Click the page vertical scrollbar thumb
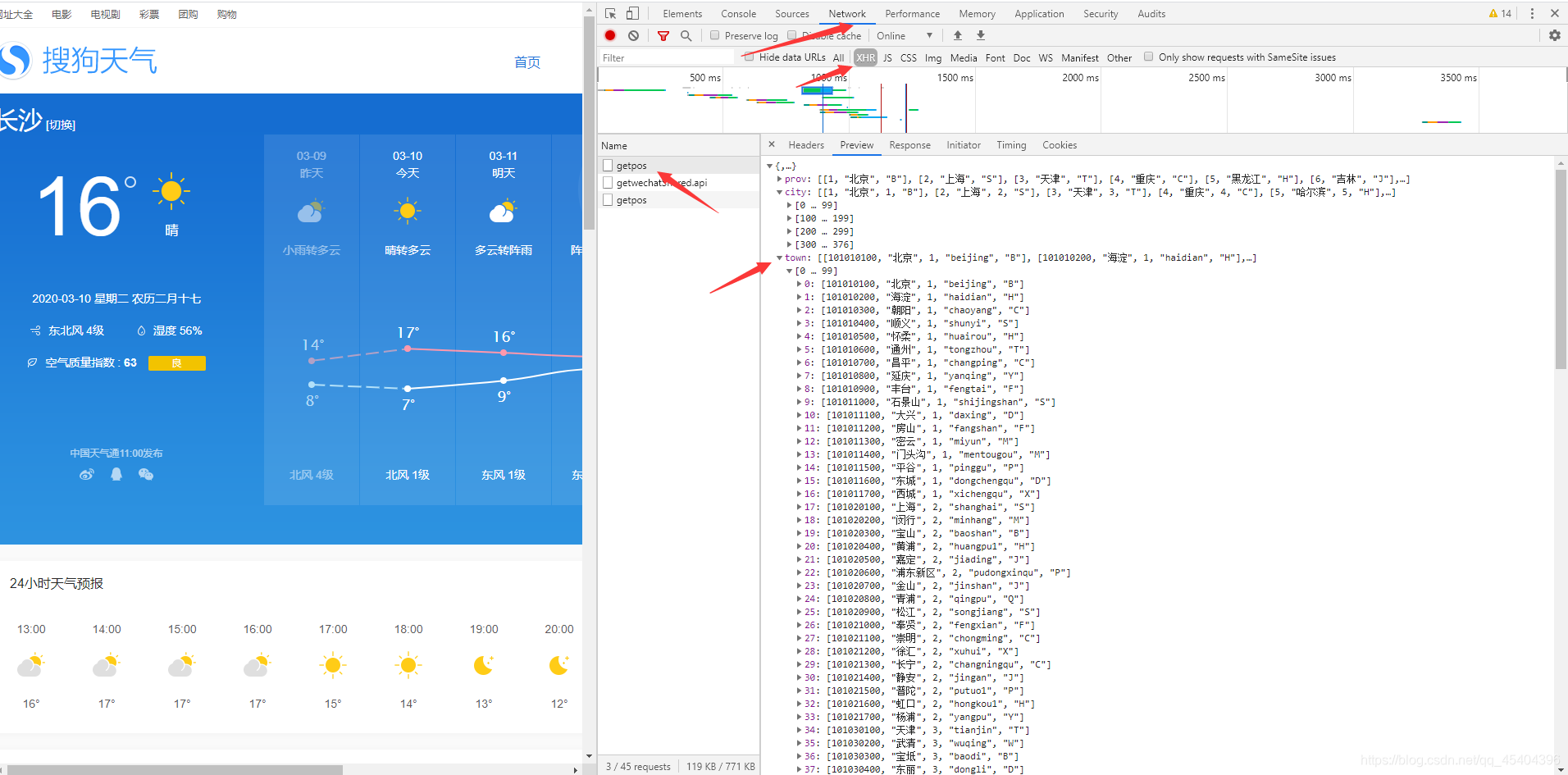The width and height of the screenshot is (1568, 775). tap(589, 123)
